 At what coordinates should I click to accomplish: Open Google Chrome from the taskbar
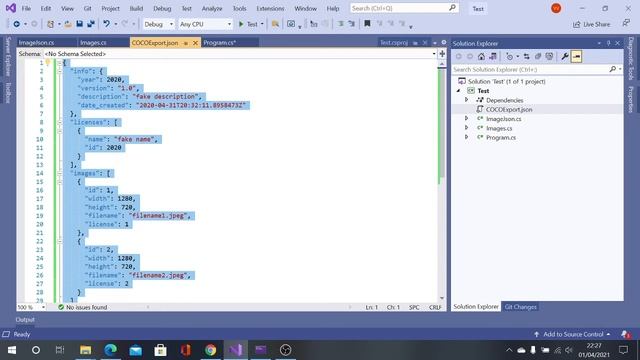pos(211,350)
